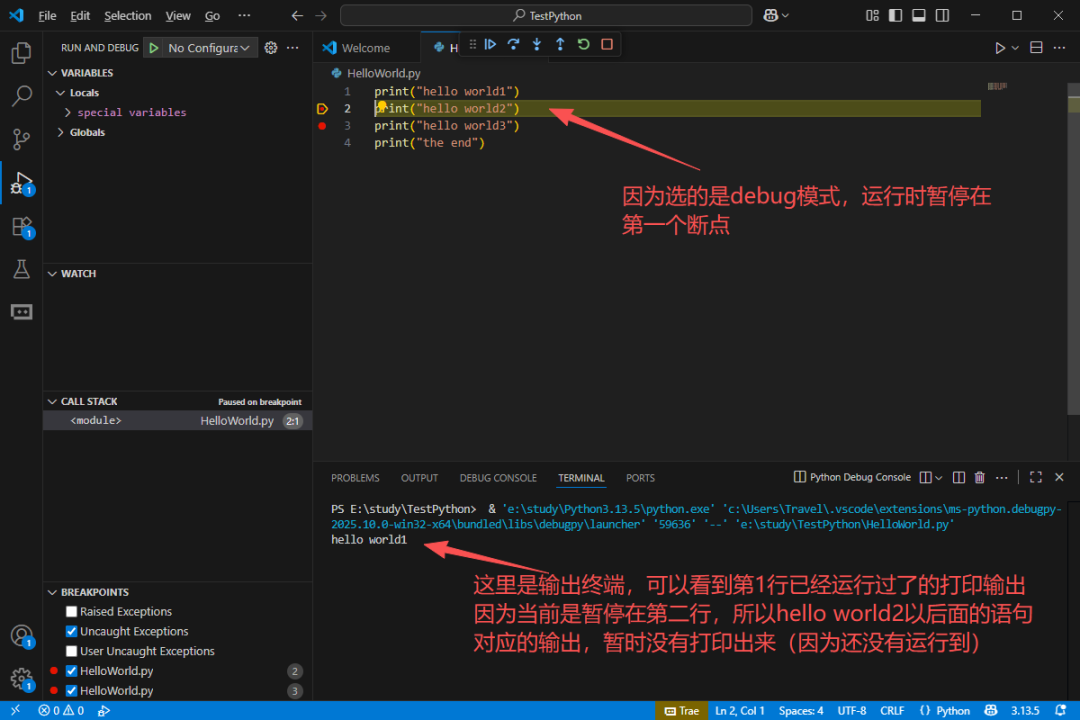This screenshot has height=720, width=1080.
Task: Enable User Uncaught Exceptions checkbox
Action: click(x=71, y=651)
